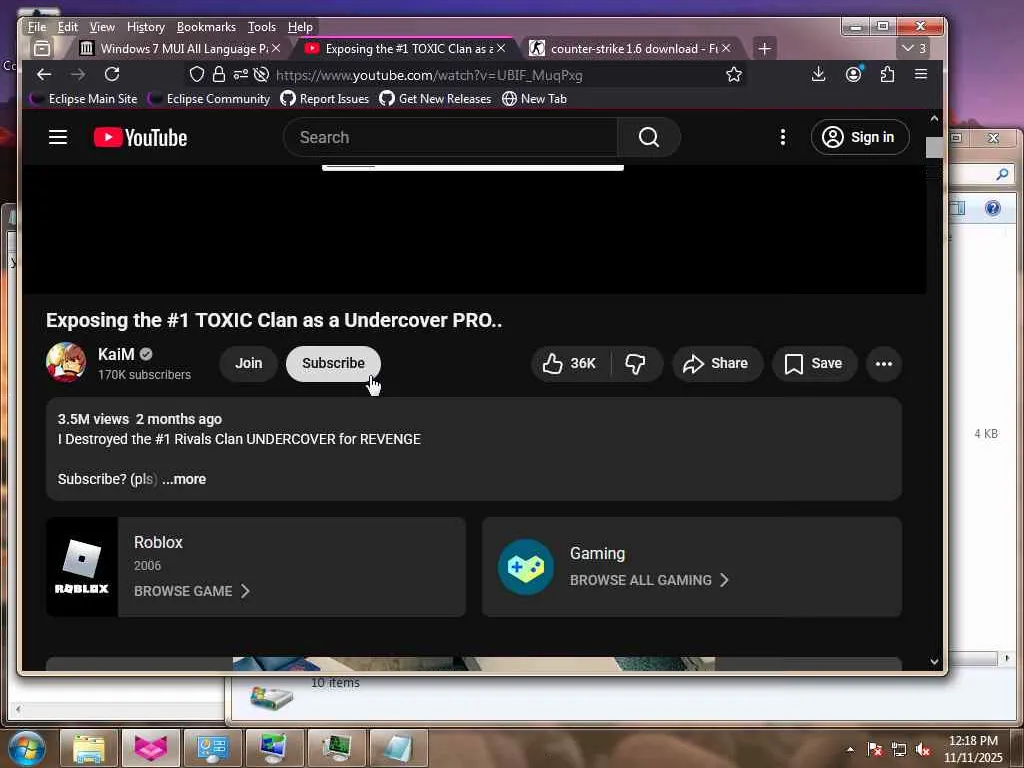Open Eclipse Community bookmark
The width and height of the screenshot is (1024, 768).
pyautogui.click(x=209, y=99)
